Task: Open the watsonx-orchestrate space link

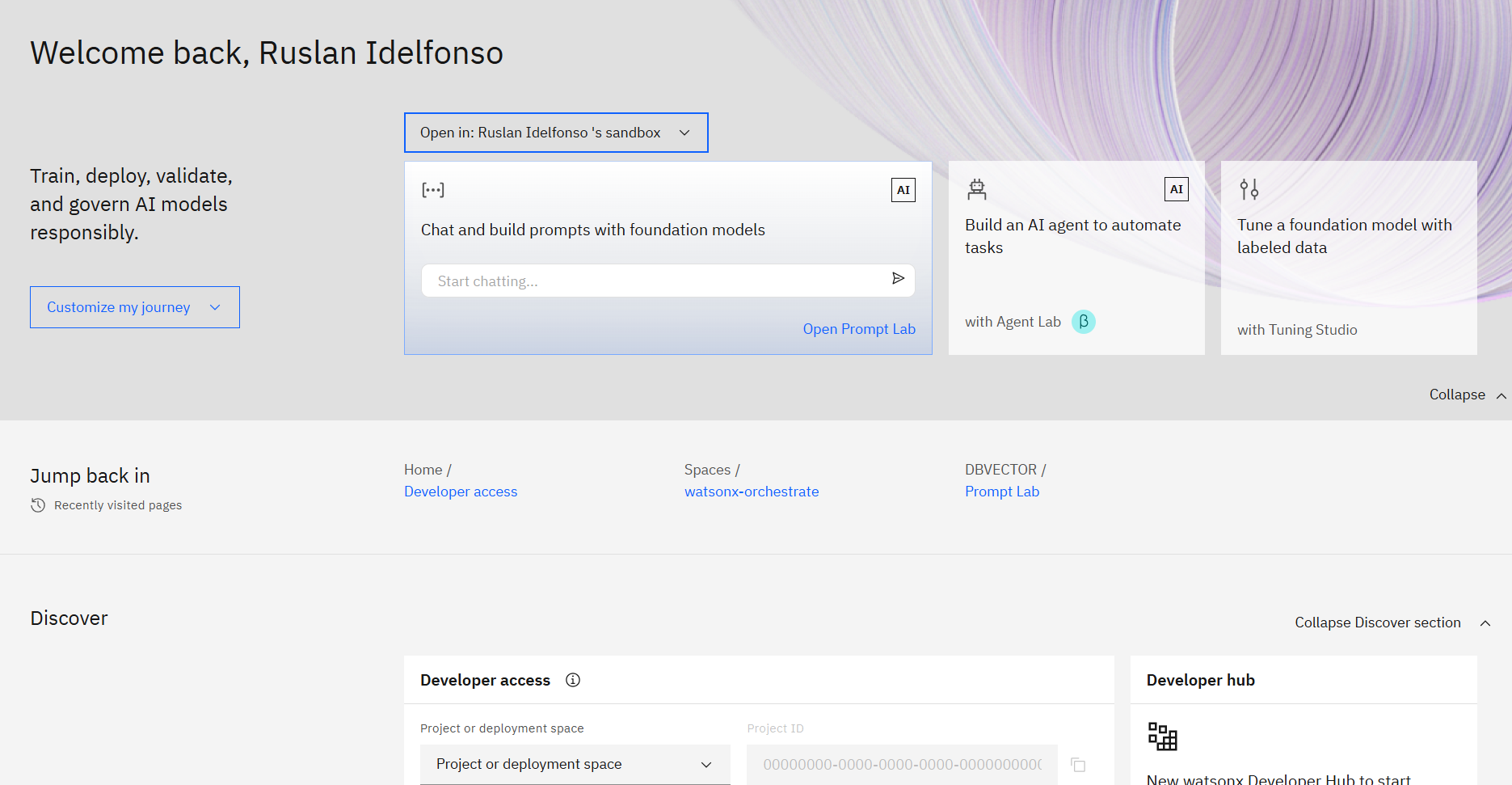Action: coord(752,492)
